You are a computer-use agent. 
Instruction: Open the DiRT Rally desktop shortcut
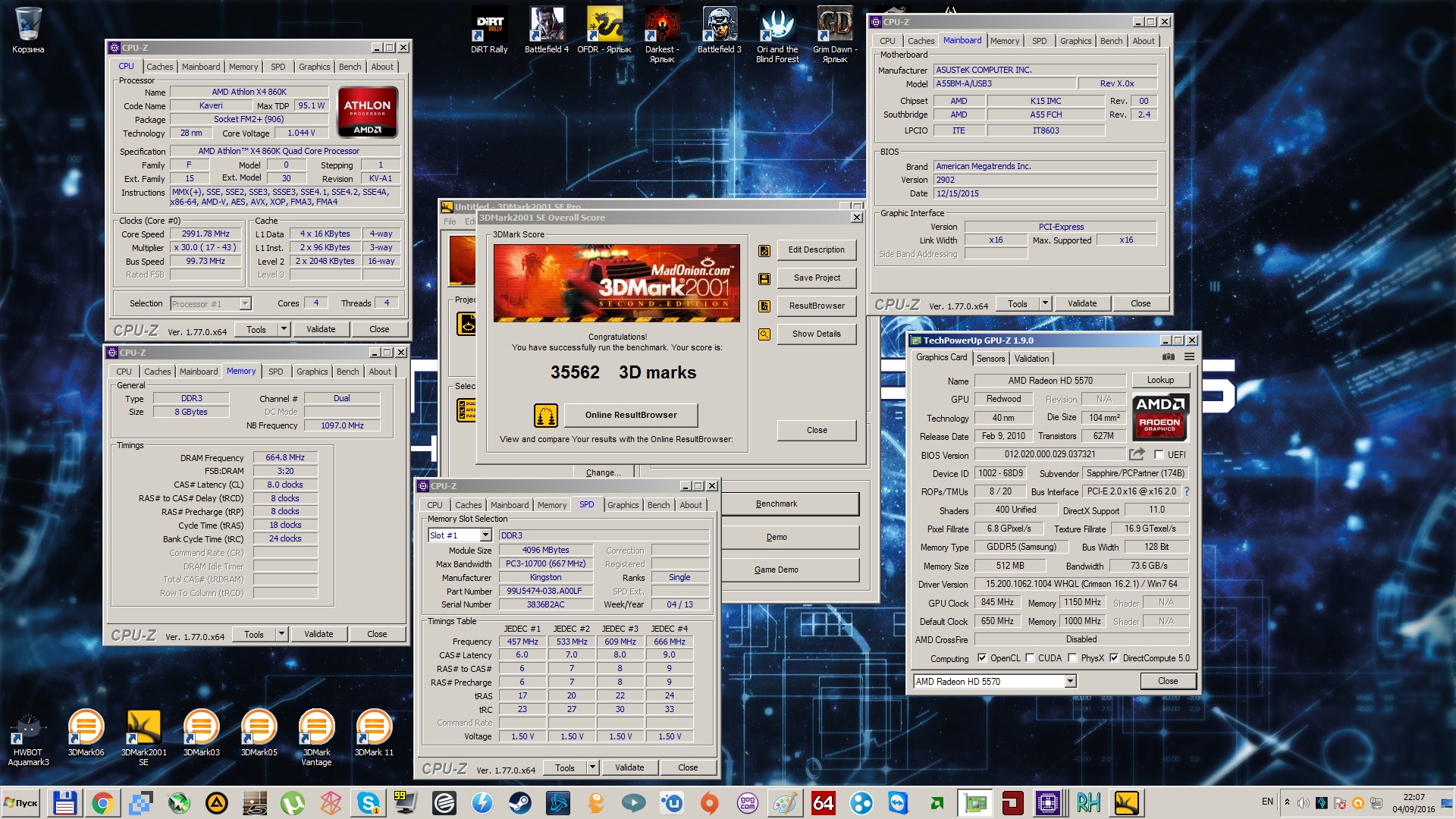point(489,30)
